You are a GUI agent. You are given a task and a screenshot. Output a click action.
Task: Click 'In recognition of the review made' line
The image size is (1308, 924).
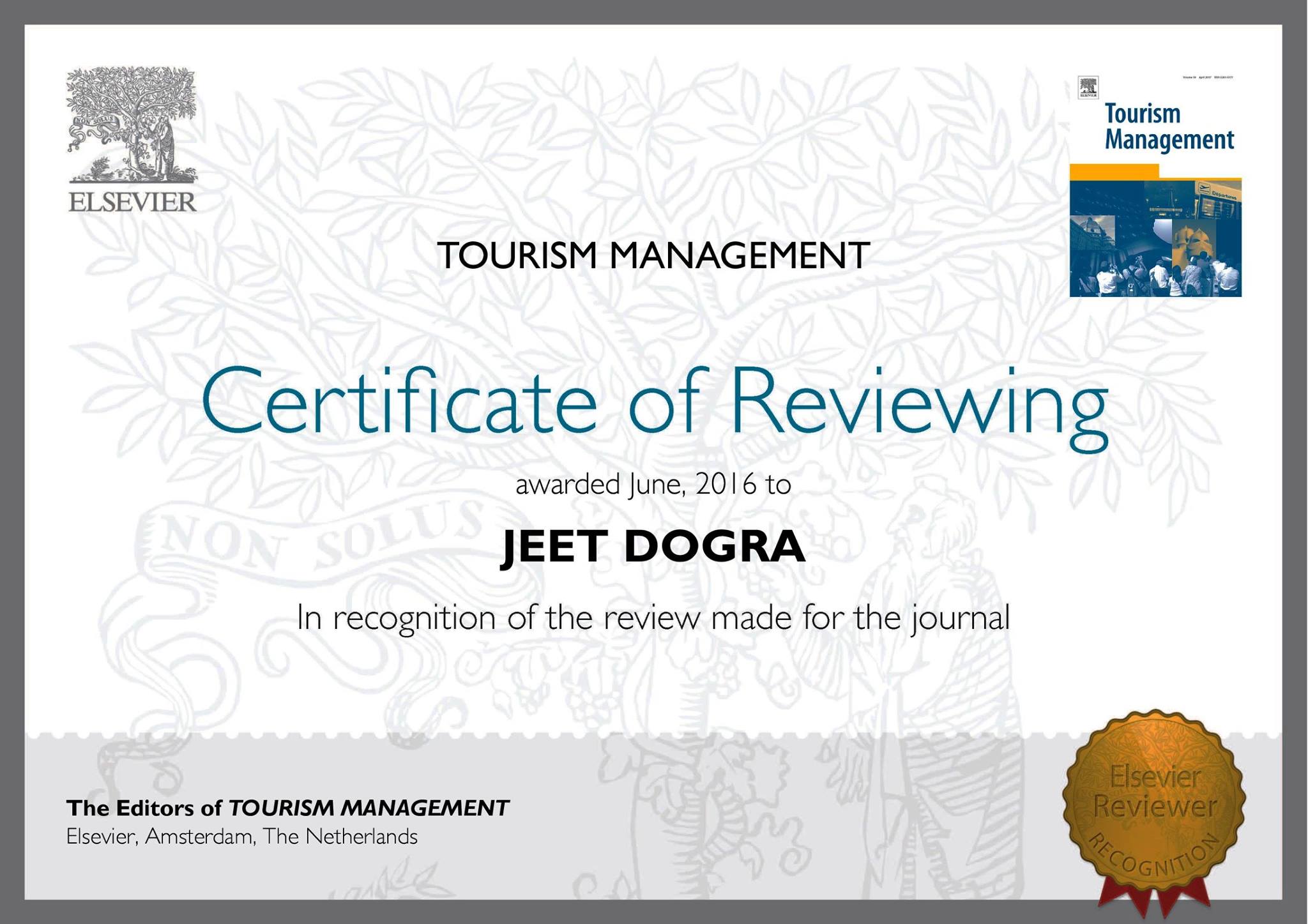653,618
